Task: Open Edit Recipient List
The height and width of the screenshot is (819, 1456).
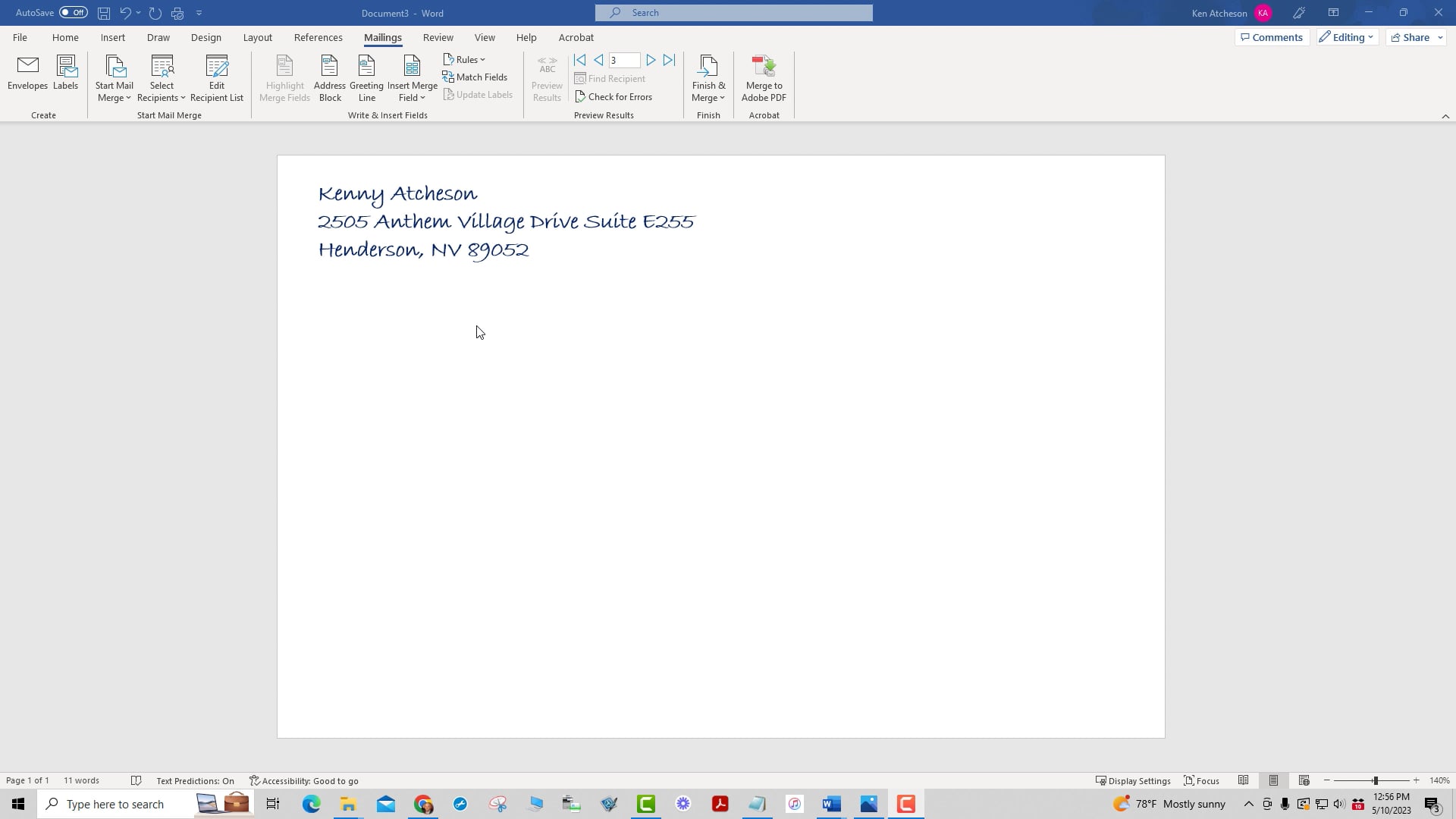Action: coord(216,78)
